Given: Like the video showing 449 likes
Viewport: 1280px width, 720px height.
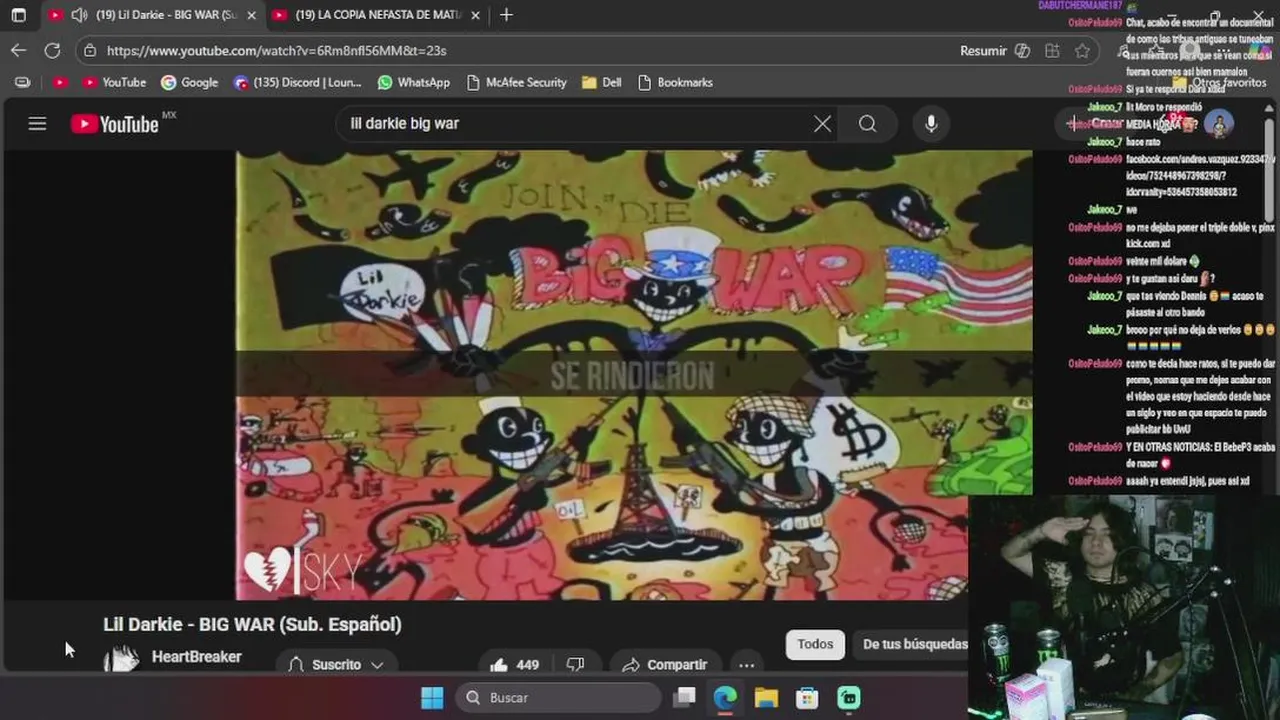Looking at the screenshot, I should [515, 664].
